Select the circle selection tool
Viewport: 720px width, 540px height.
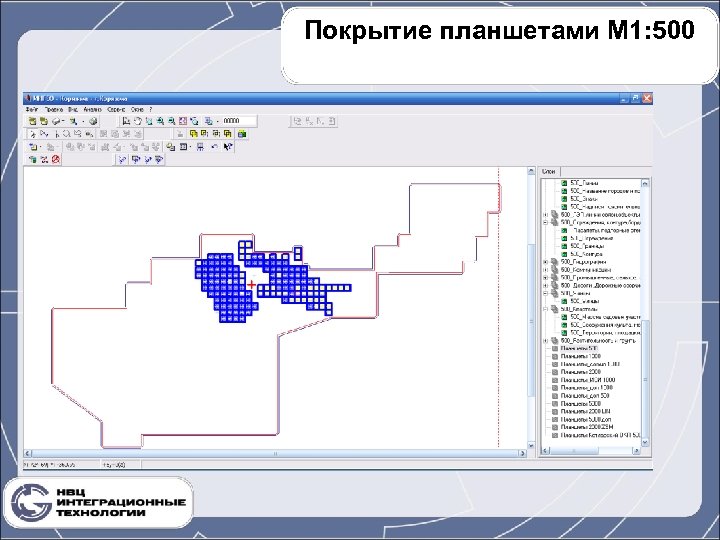click(x=67, y=134)
